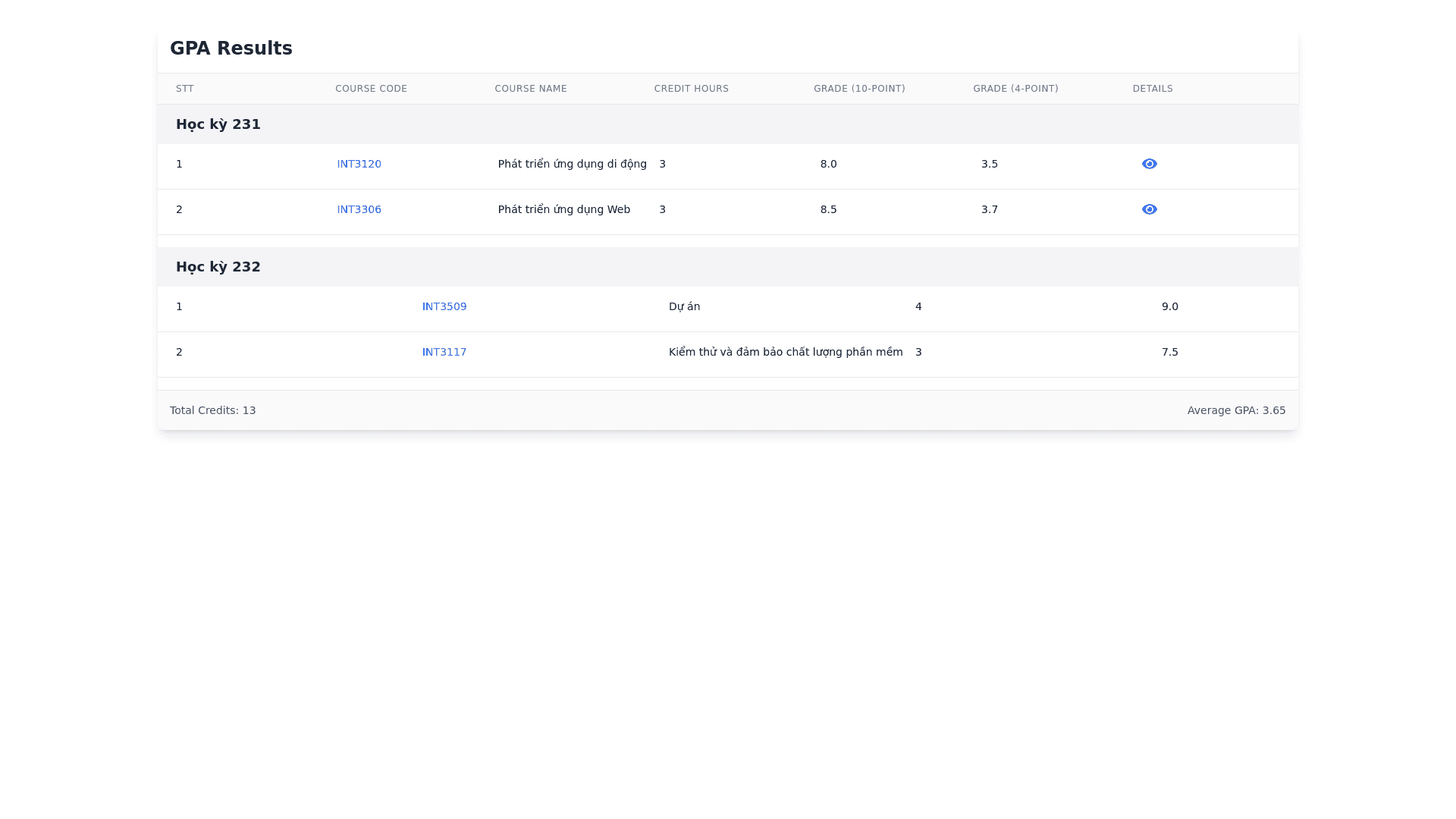Screen dimensions: 1456x819
Task: Click Phát triển ứng dụng di động name
Action: pyautogui.click(x=572, y=164)
